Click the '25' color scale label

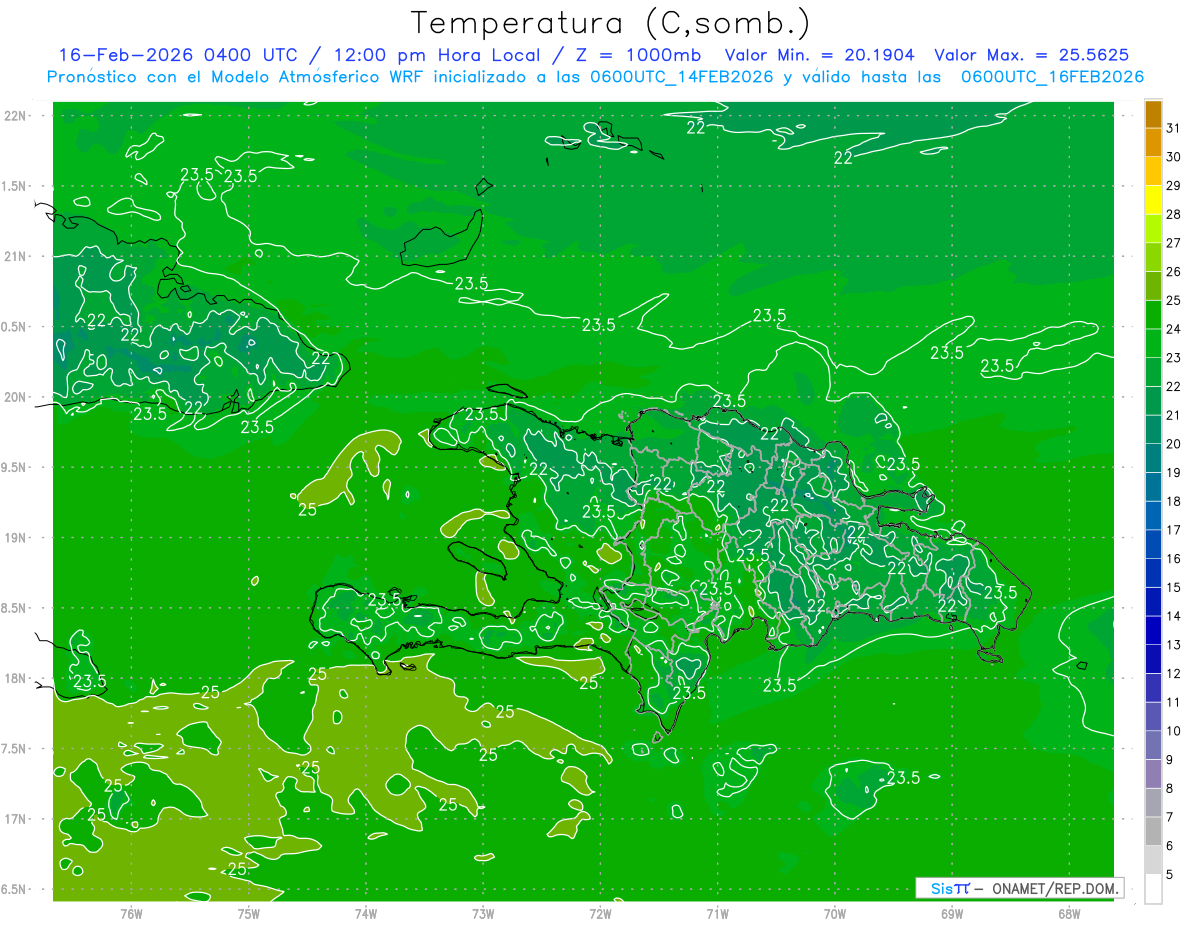point(1174,300)
